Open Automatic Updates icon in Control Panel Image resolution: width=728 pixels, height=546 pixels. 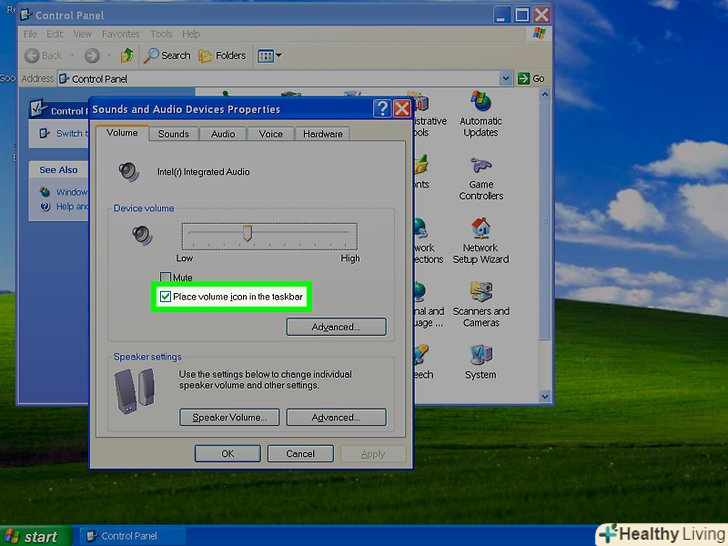click(x=481, y=114)
